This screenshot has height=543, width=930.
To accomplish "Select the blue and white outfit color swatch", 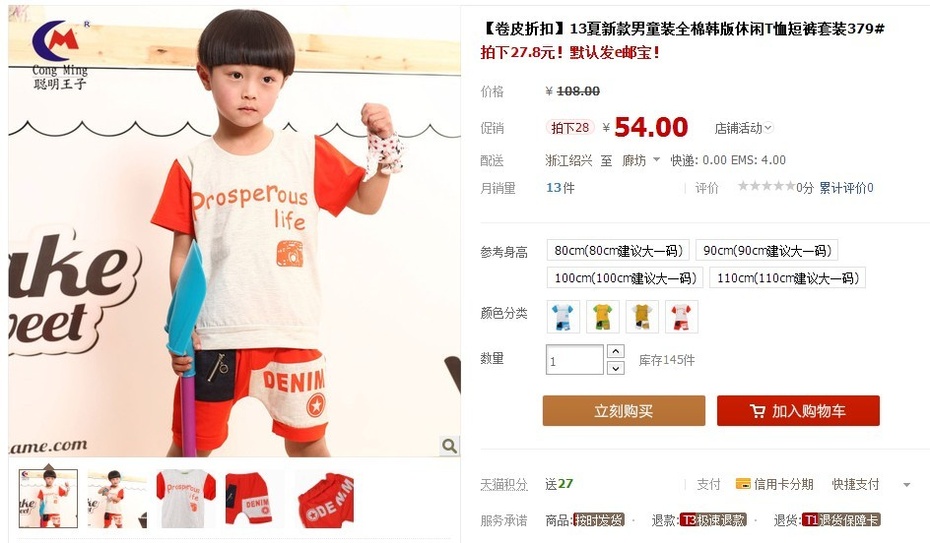I will [x=563, y=317].
